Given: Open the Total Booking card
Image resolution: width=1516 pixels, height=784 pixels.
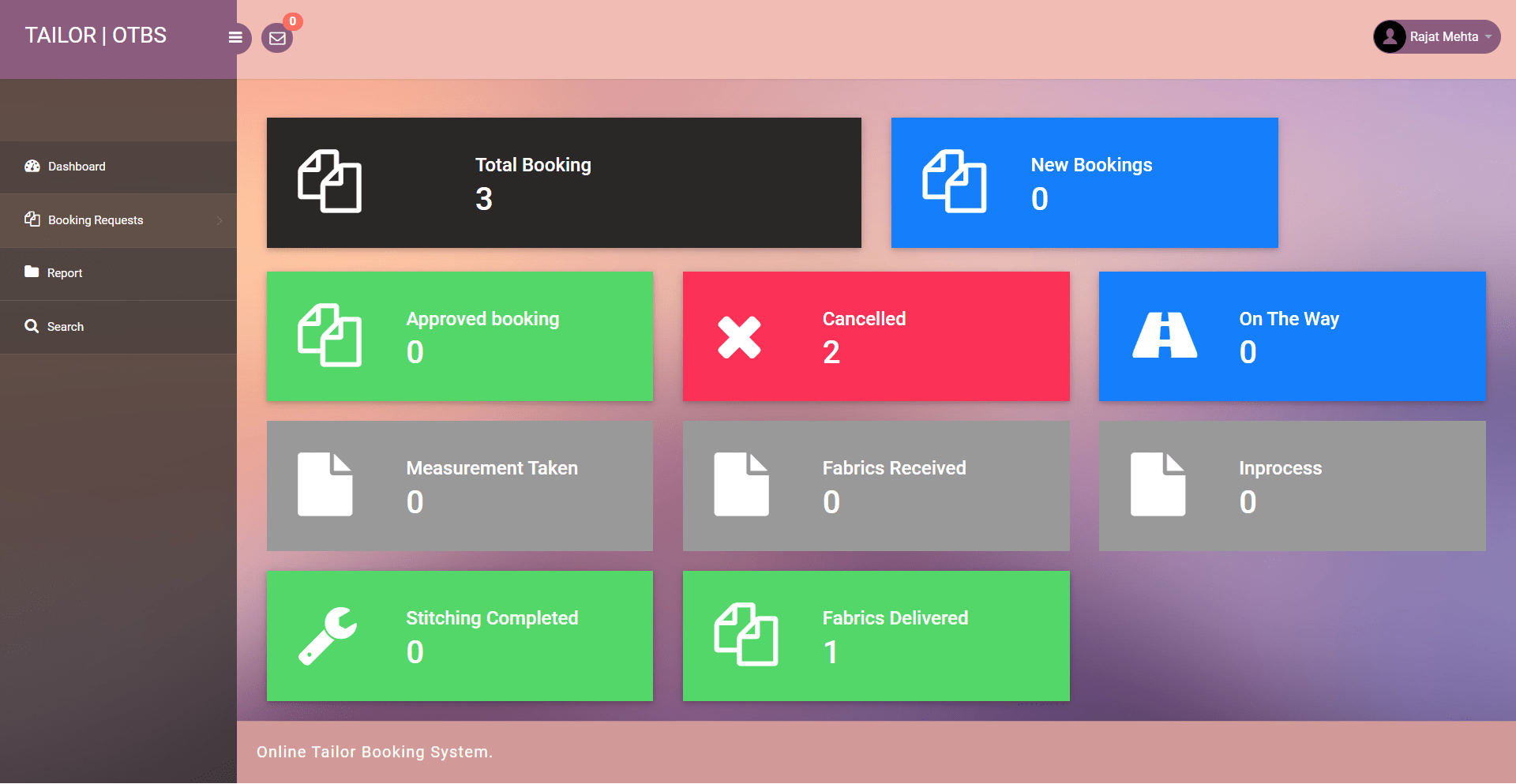Looking at the screenshot, I should point(564,182).
